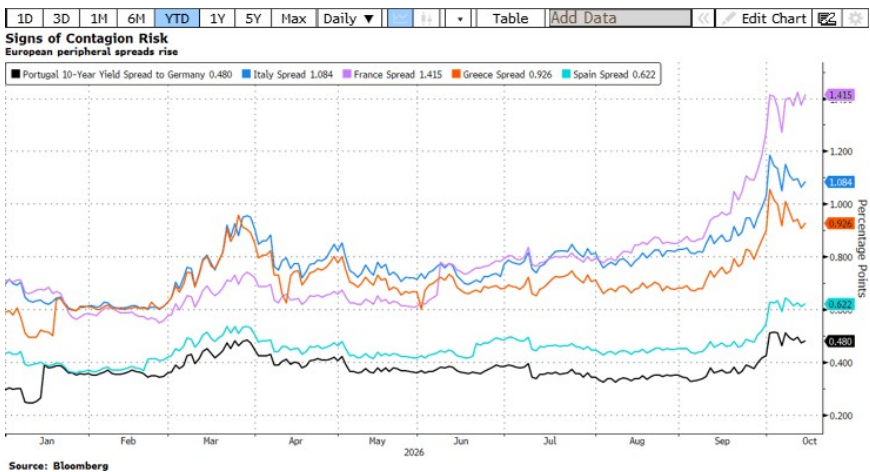Viewport: 870px width, 472px height.
Task: Click the double-chevron collapse icon
Action: 703,18
